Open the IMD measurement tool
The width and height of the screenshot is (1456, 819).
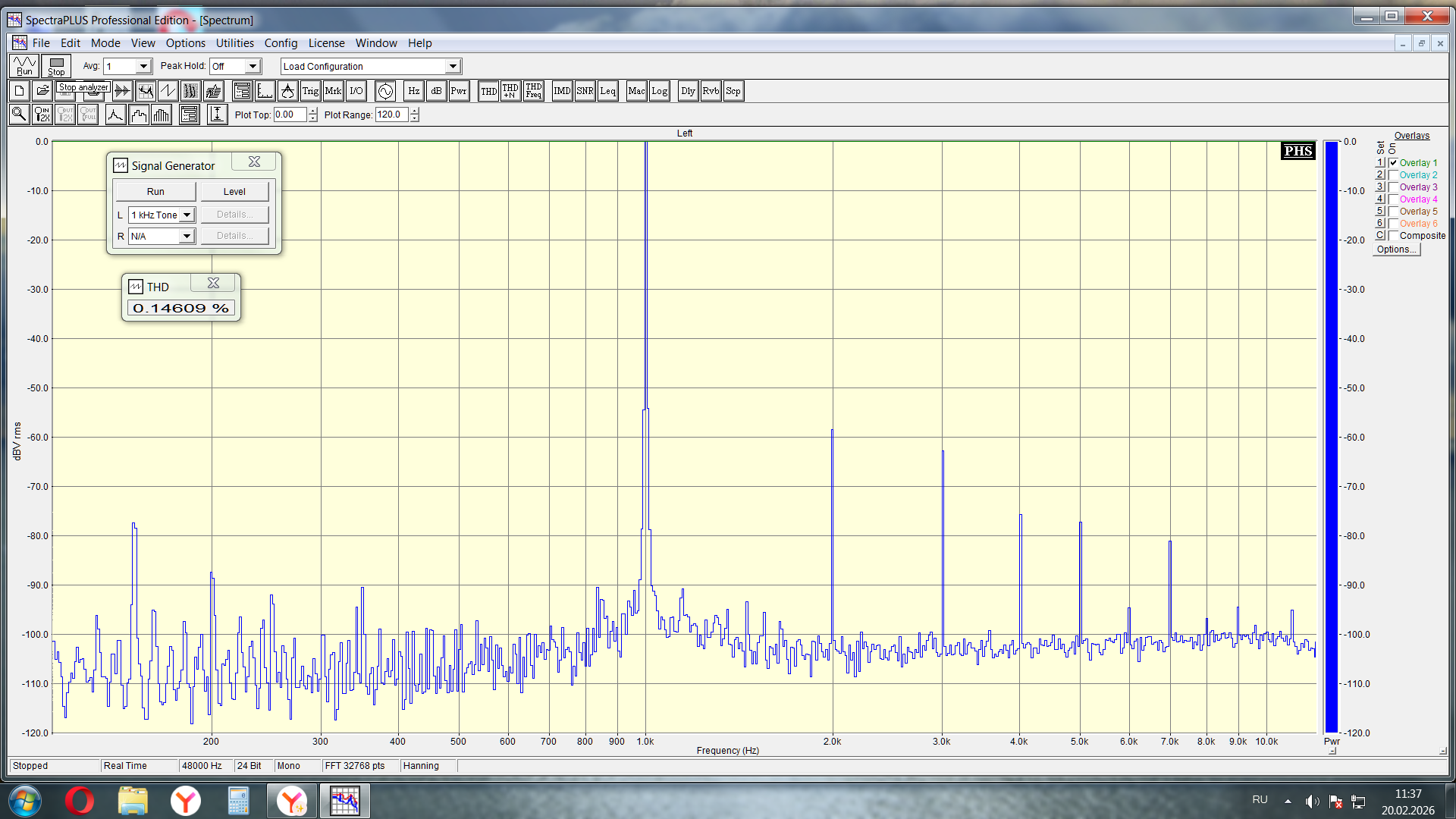point(562,91)
